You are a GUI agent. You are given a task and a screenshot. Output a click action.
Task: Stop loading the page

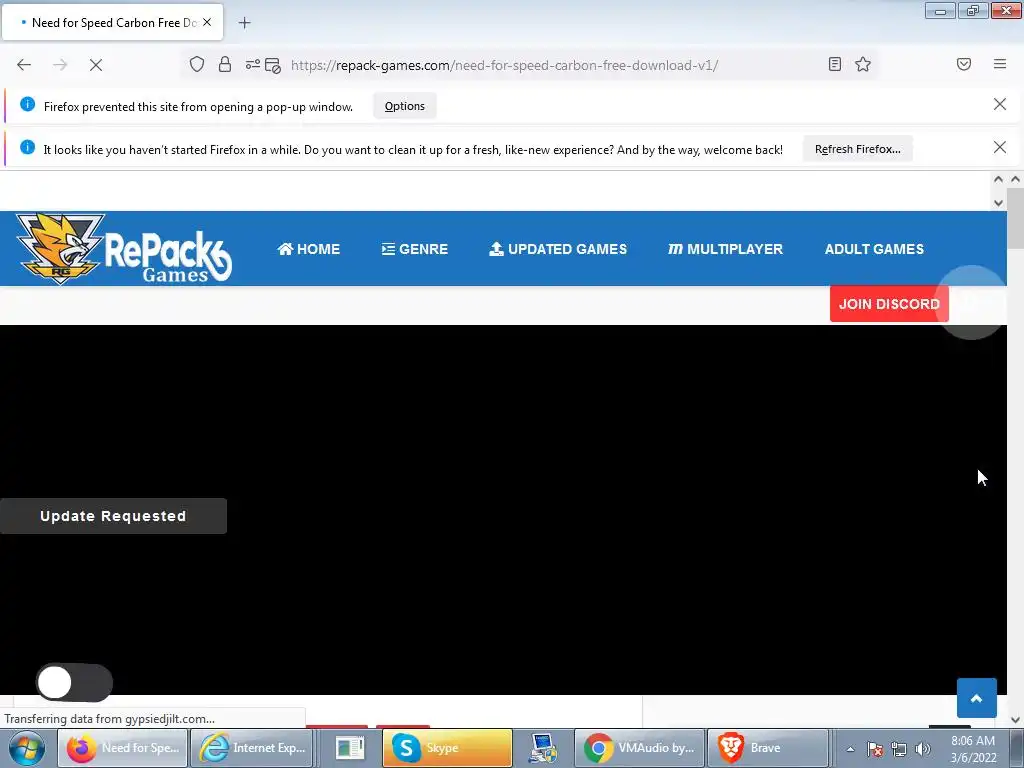pos(96,65)
